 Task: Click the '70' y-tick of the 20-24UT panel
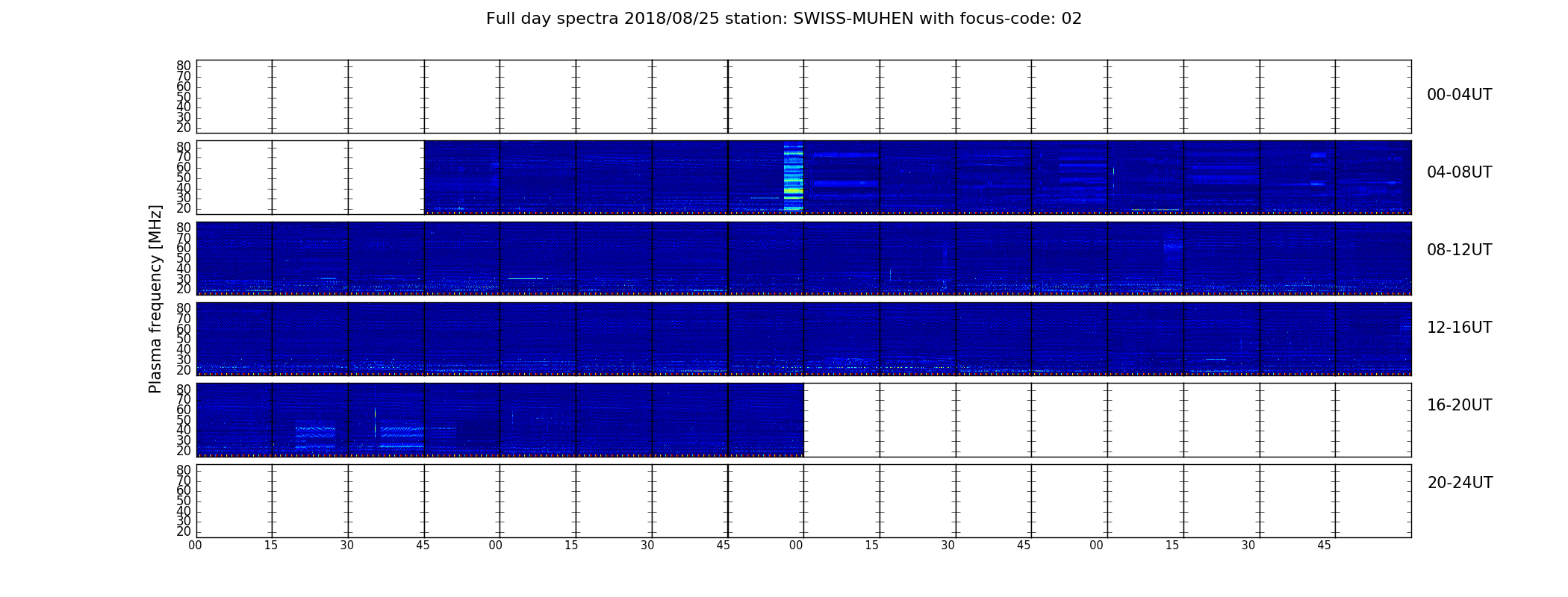click(x=184, y=481)
